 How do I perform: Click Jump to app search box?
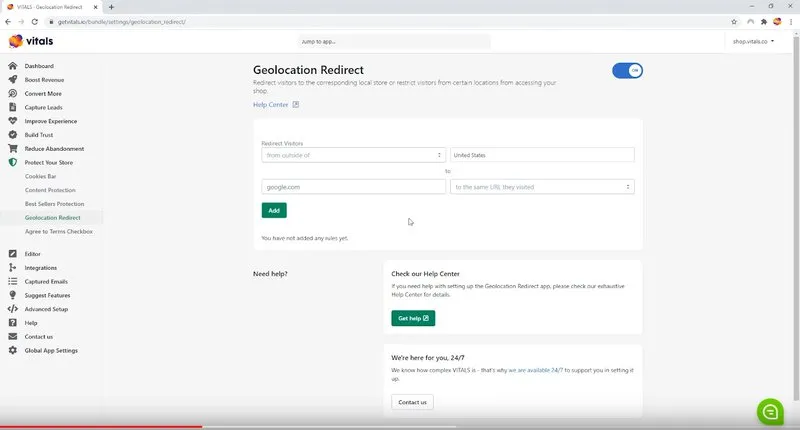click(394, 41)
